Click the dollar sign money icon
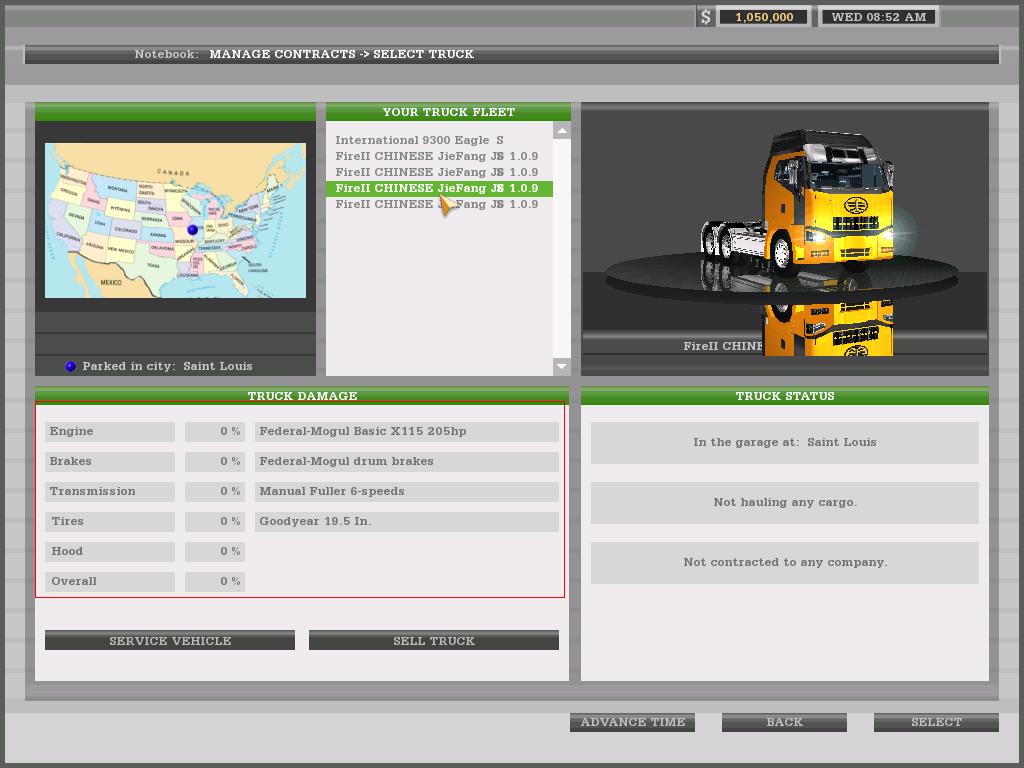 click(705, 17)
